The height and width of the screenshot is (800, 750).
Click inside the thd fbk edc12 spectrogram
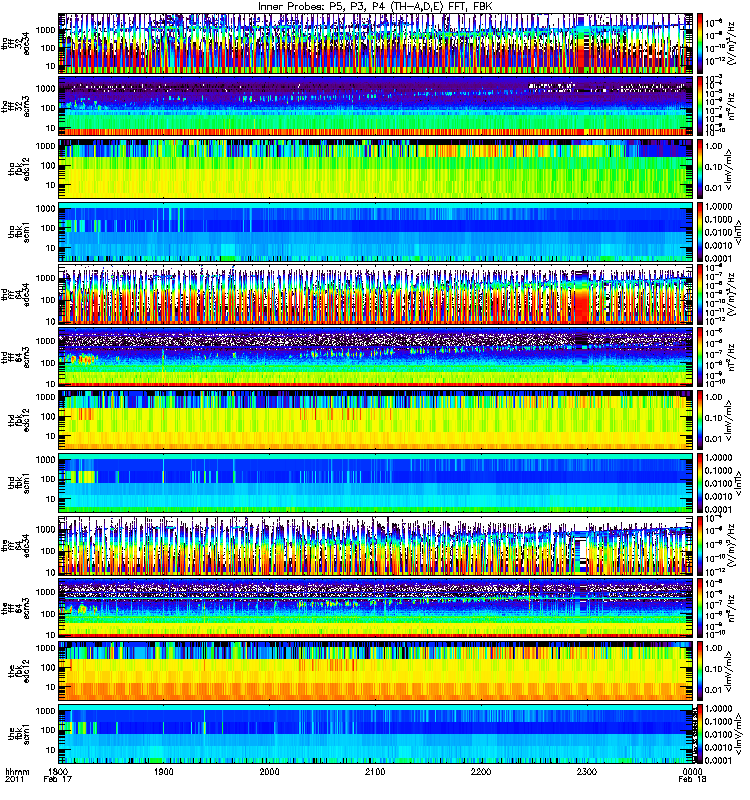(375, 420)
